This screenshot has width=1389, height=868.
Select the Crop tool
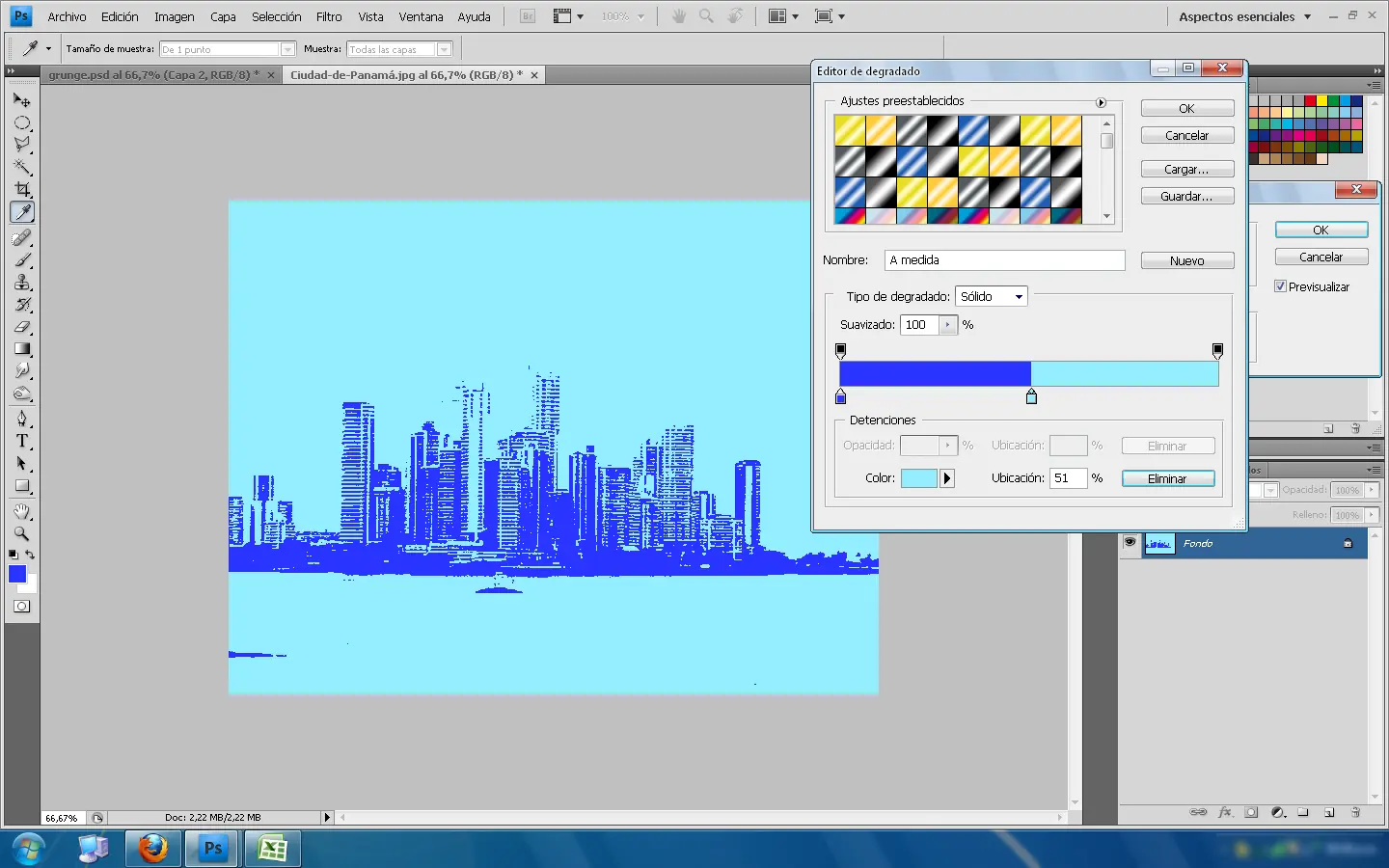coord(21,189)
